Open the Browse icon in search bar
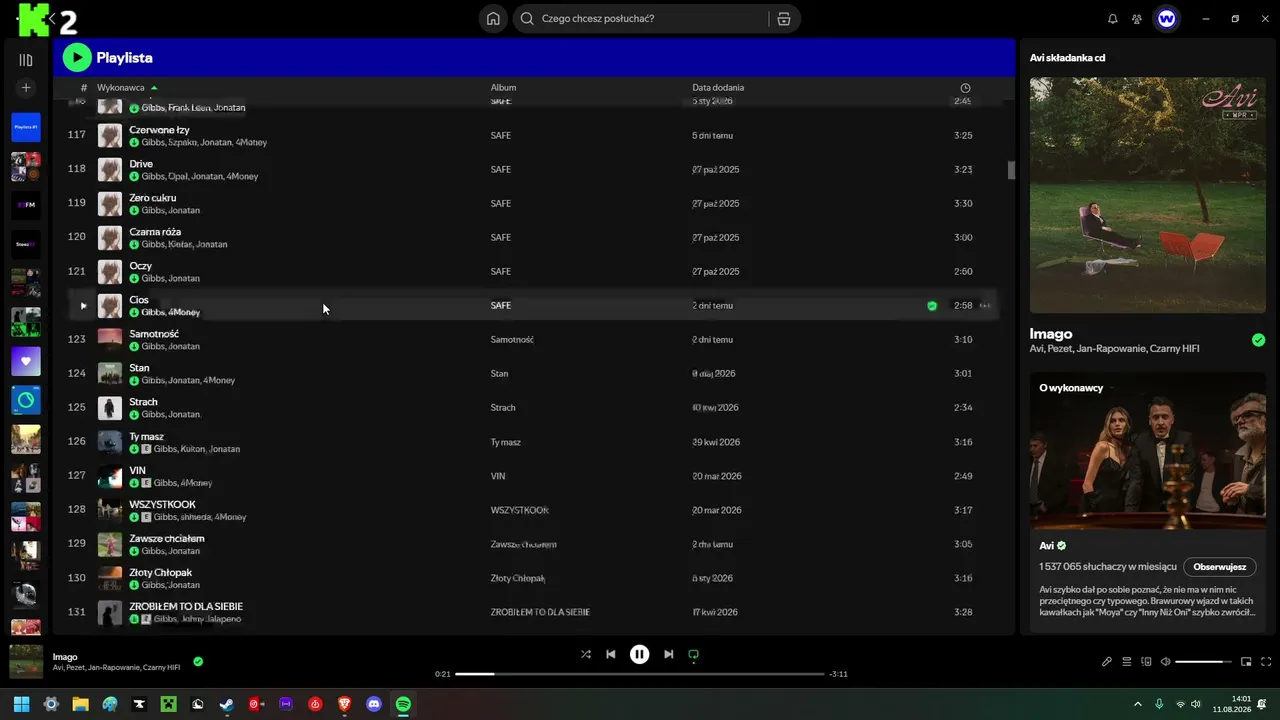This screenshot has height=720, width=1280. [784, 19]
